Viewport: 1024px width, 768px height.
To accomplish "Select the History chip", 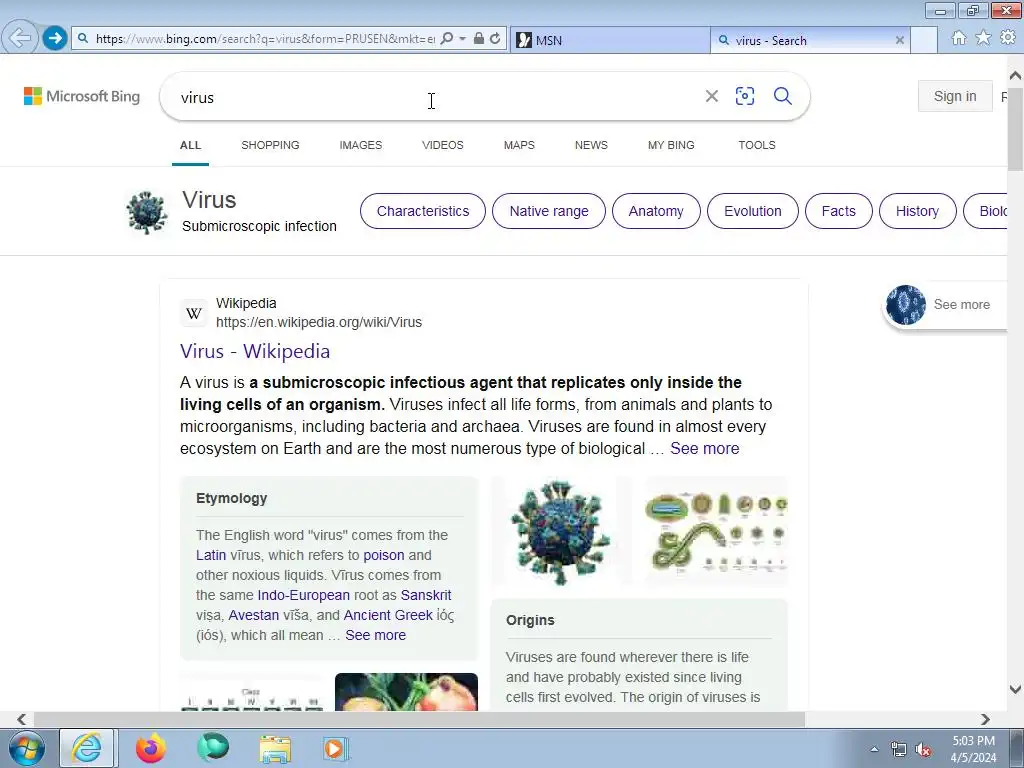I will point(917,211).
